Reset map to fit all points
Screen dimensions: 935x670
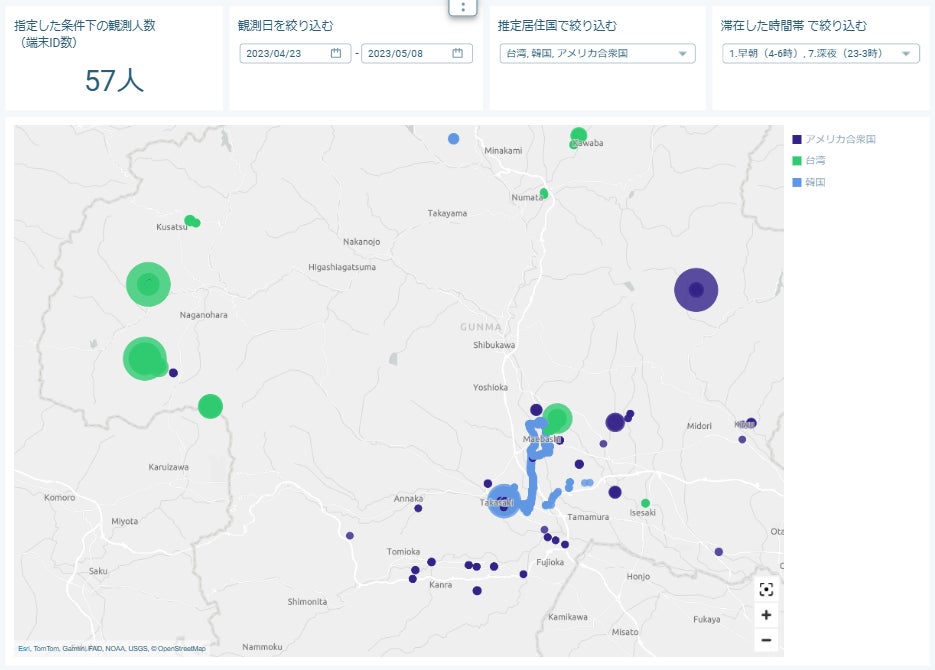pyautogui.click(x=766, y=589)
